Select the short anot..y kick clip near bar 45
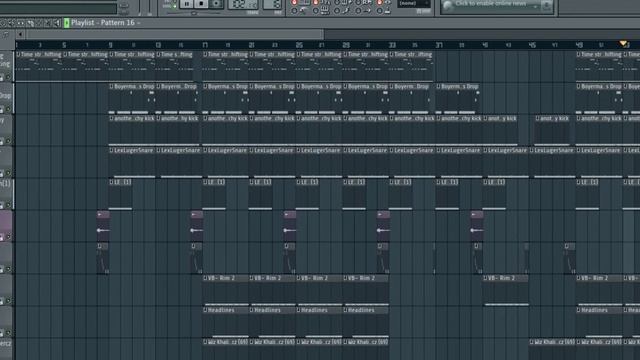 click(552, 130)
